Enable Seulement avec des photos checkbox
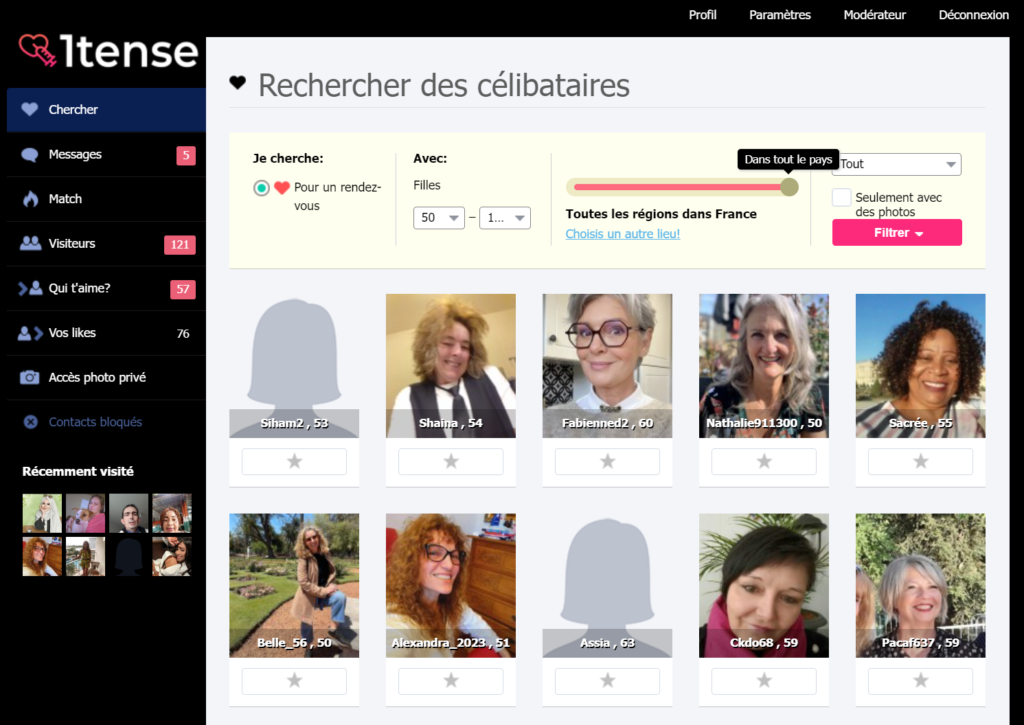This screenshot has width=1024, height=725. 841,197
